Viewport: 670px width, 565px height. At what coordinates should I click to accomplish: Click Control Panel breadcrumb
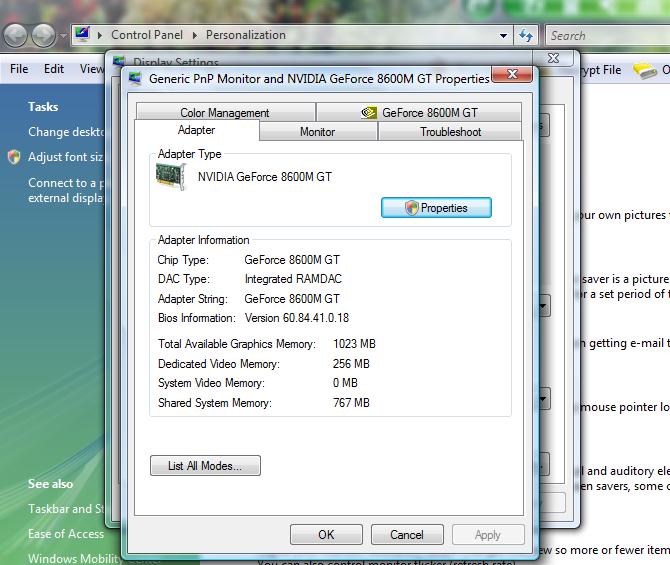coord(147,35)
